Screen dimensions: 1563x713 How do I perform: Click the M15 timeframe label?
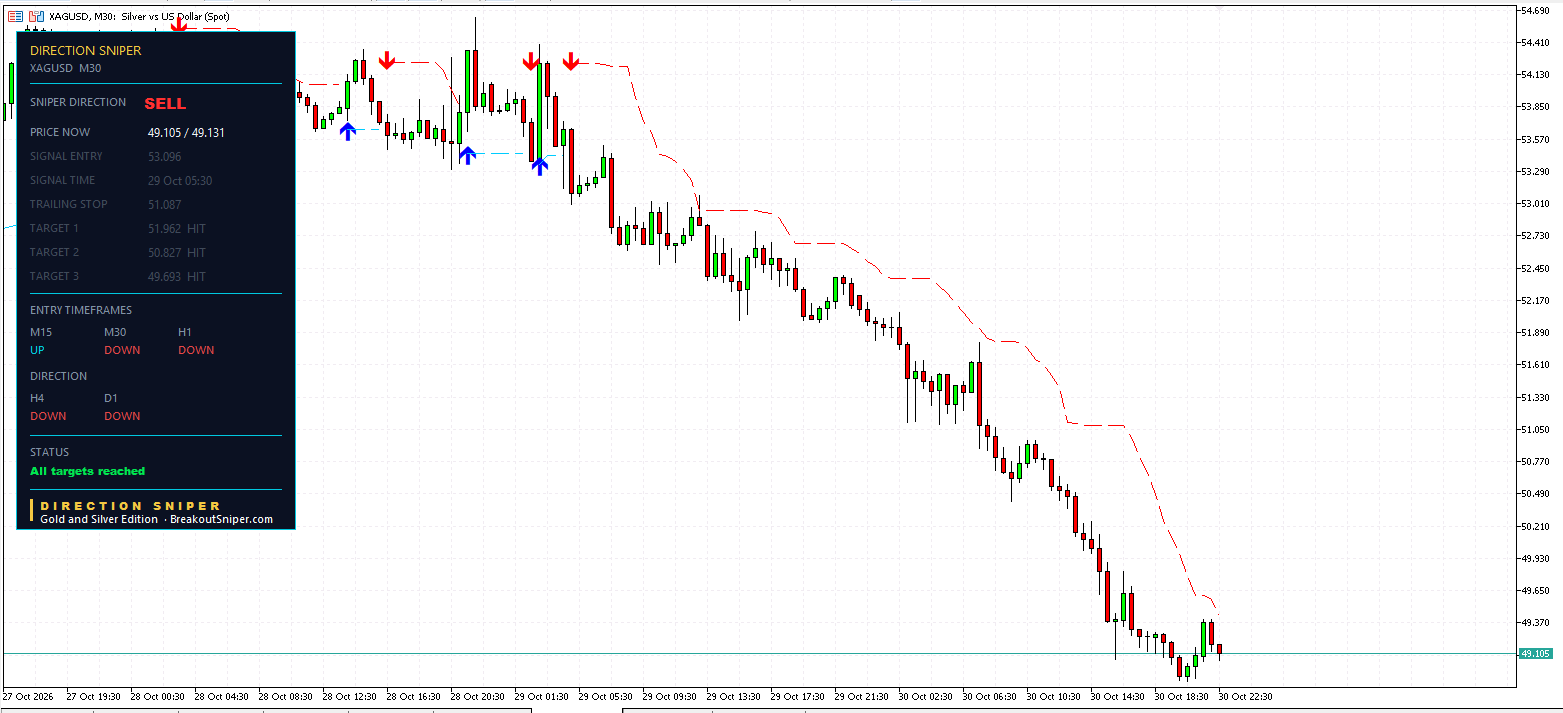(41, 332)
